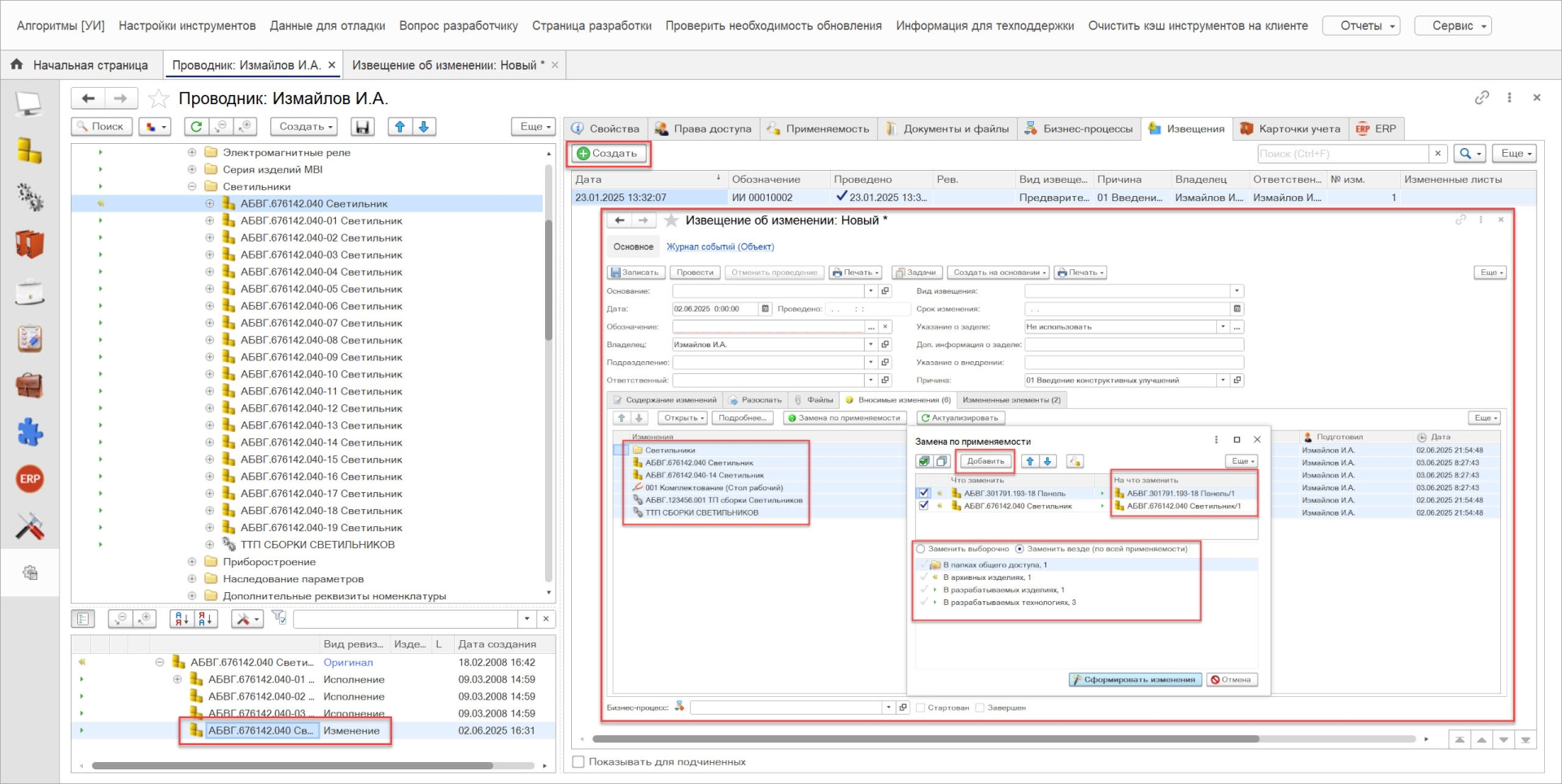
Task: Uncheck АБВГ.676142.040 Светильник replacement row
Action: 923,506
